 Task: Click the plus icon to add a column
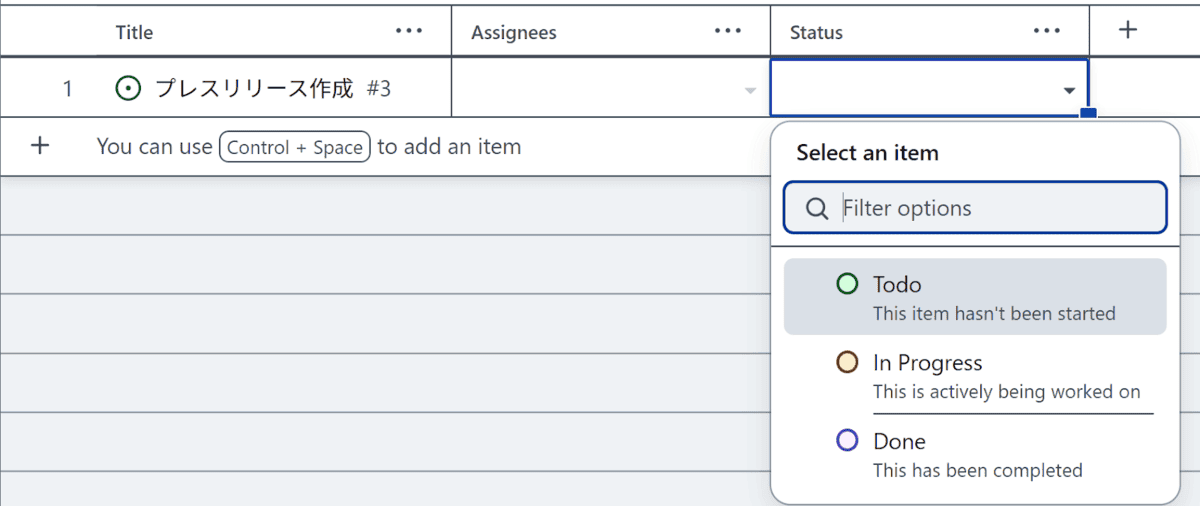(x=1128, y=31)
